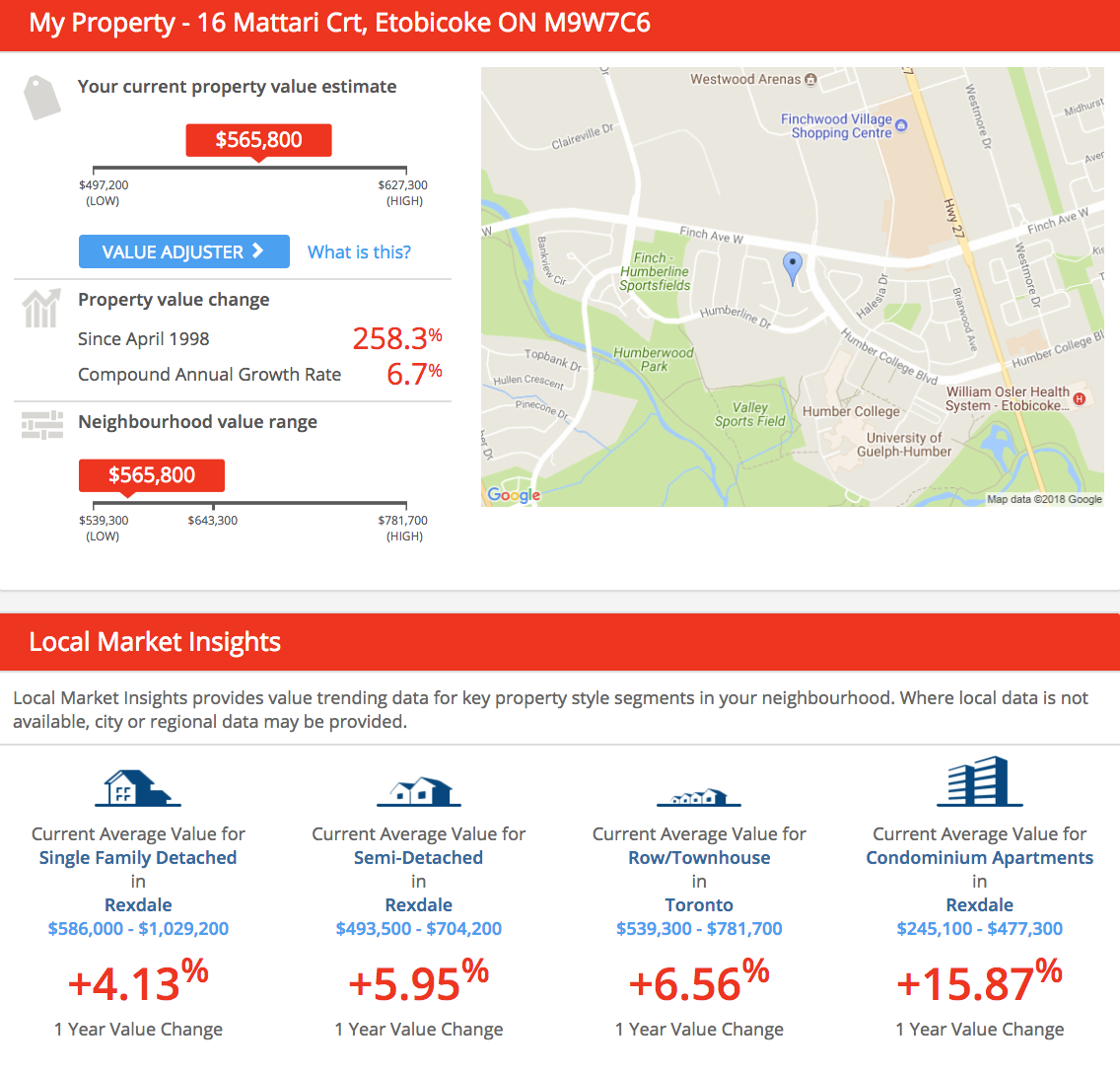The width and height of the screenshot is (1120, 1073).
Task: Click the Row/Townhouse icon
Action: click(699, 795)
